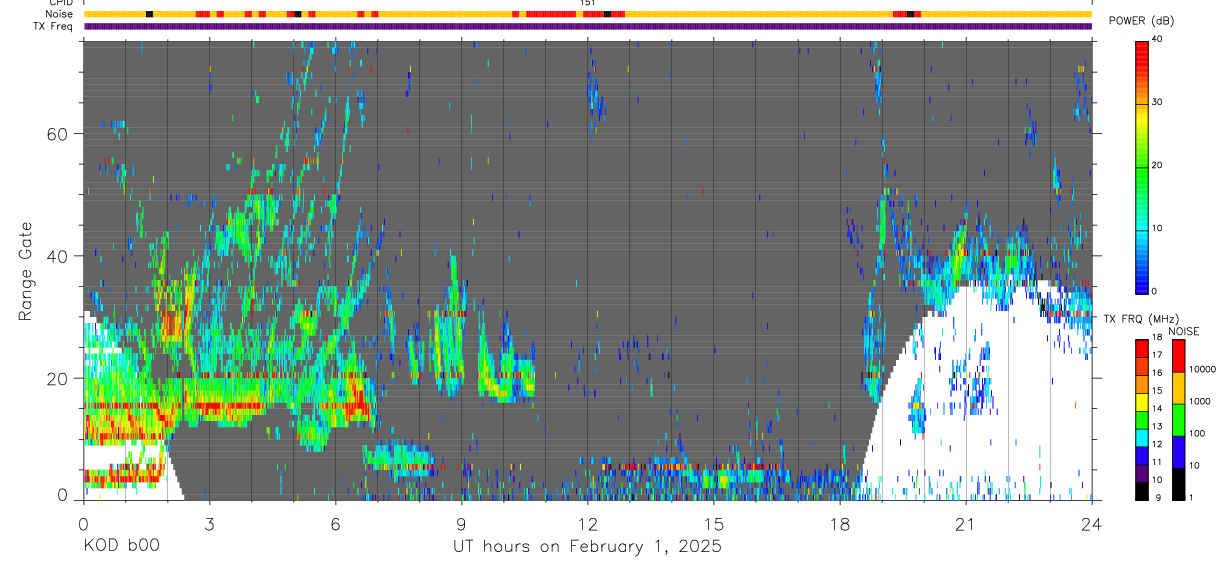Click the red top swatch in the NOISE legend

coord(1179,356)
